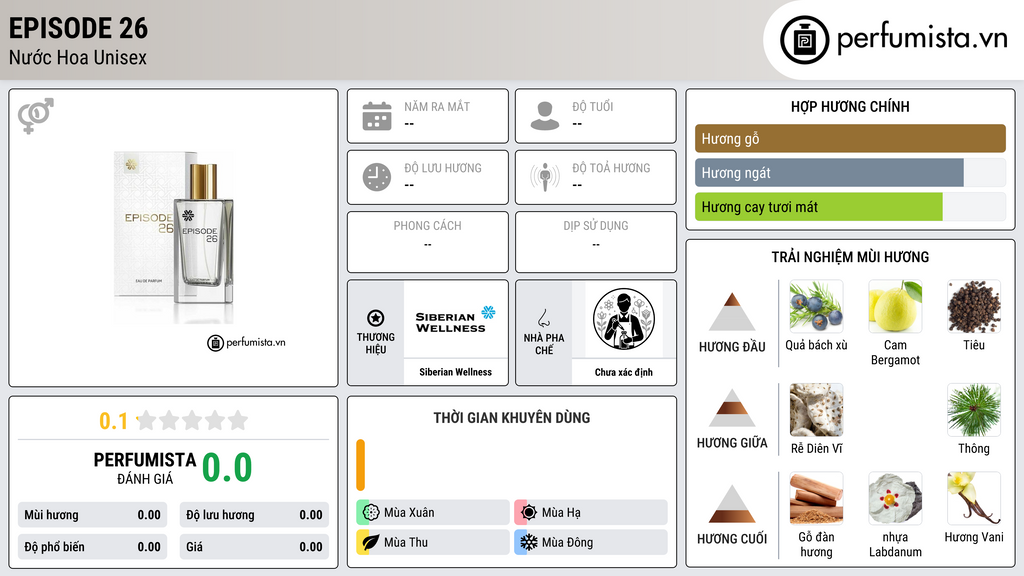The height and width of the screenshot is (576, 1024).
Task: Click the Dịp sử dụng info card
Action: pos(596,242)
